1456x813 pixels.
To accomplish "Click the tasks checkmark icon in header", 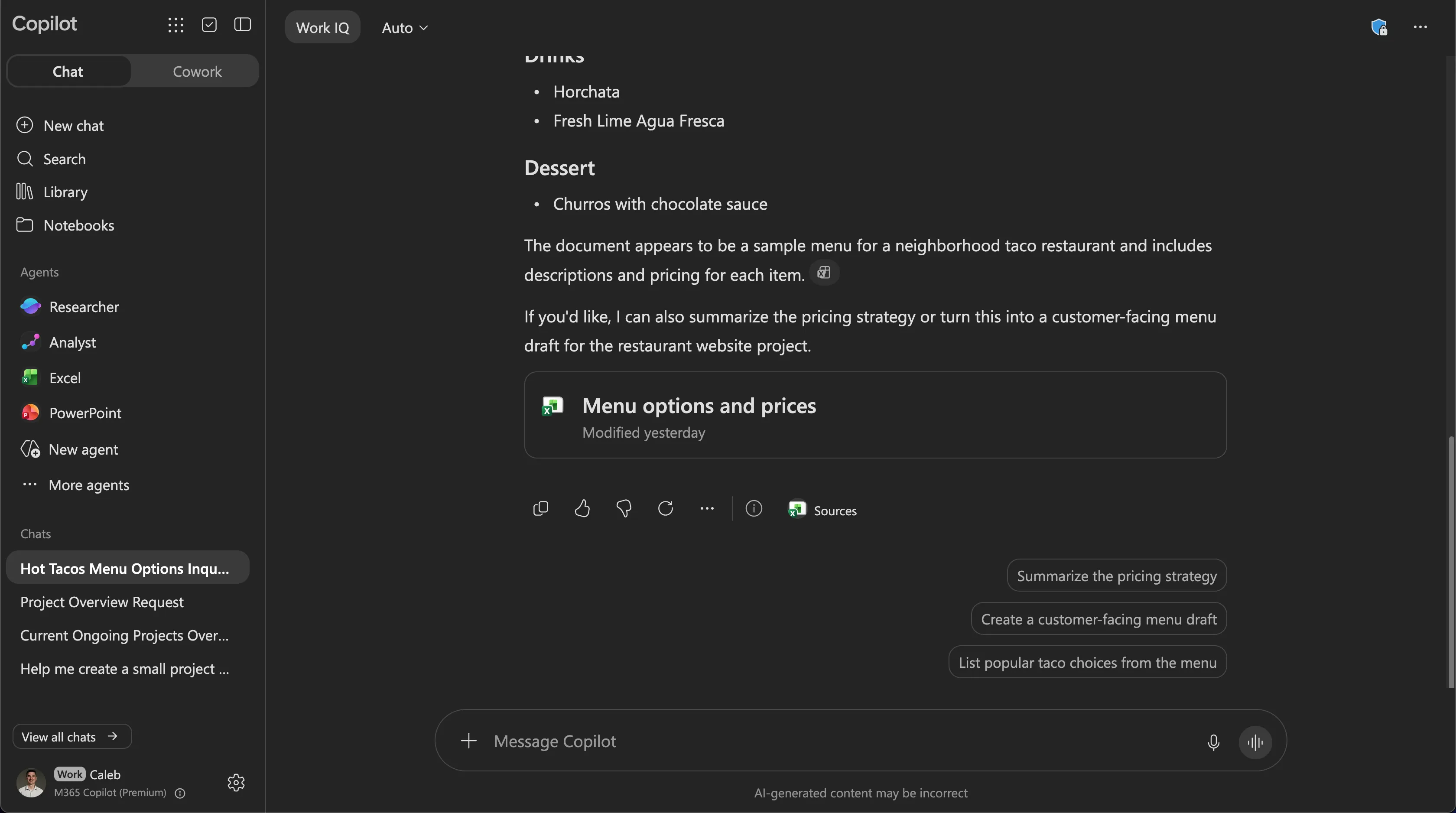I will [209, 25].
